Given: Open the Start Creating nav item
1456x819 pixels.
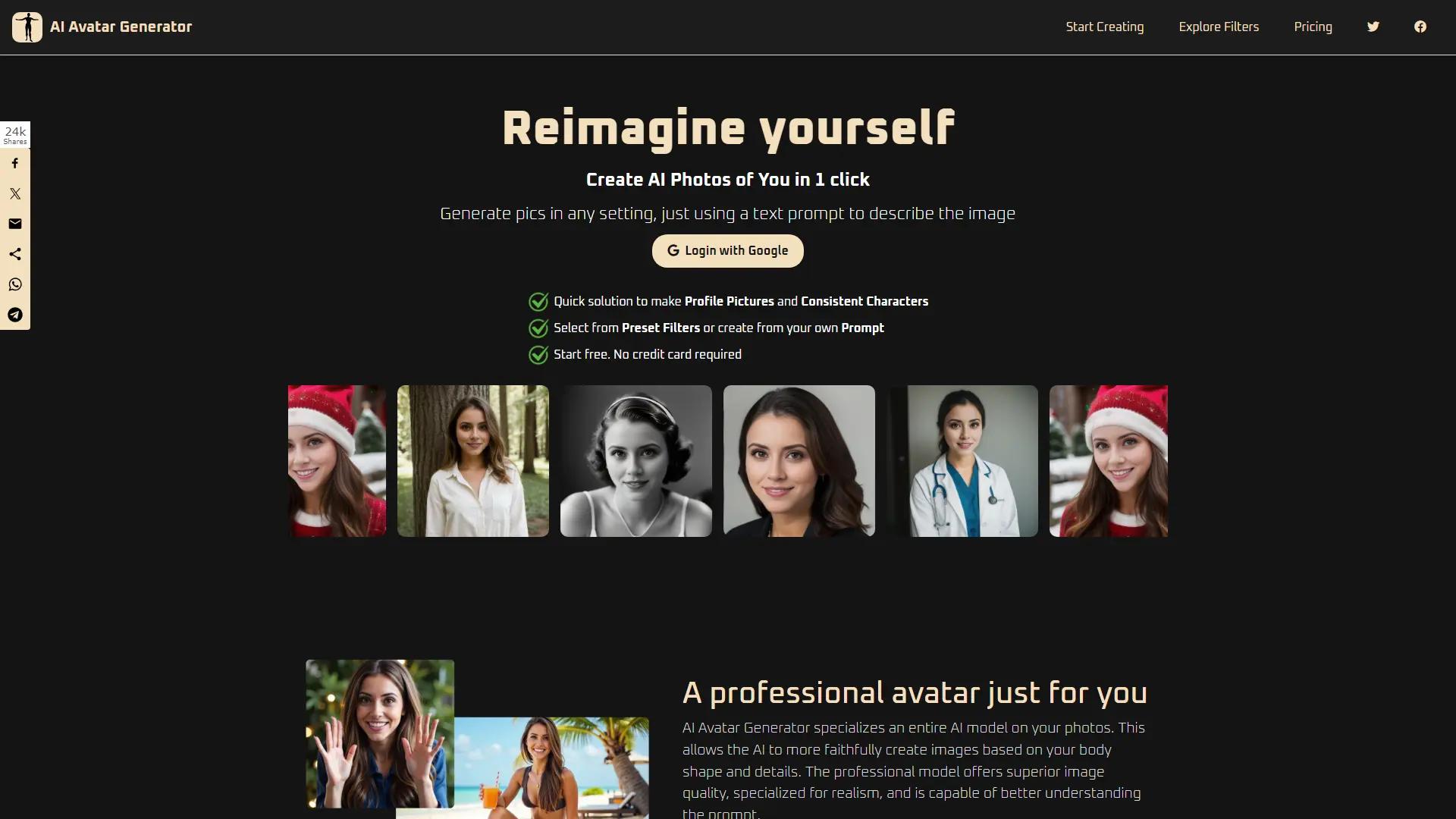Looking at the screenshot, I should 1104,27.
